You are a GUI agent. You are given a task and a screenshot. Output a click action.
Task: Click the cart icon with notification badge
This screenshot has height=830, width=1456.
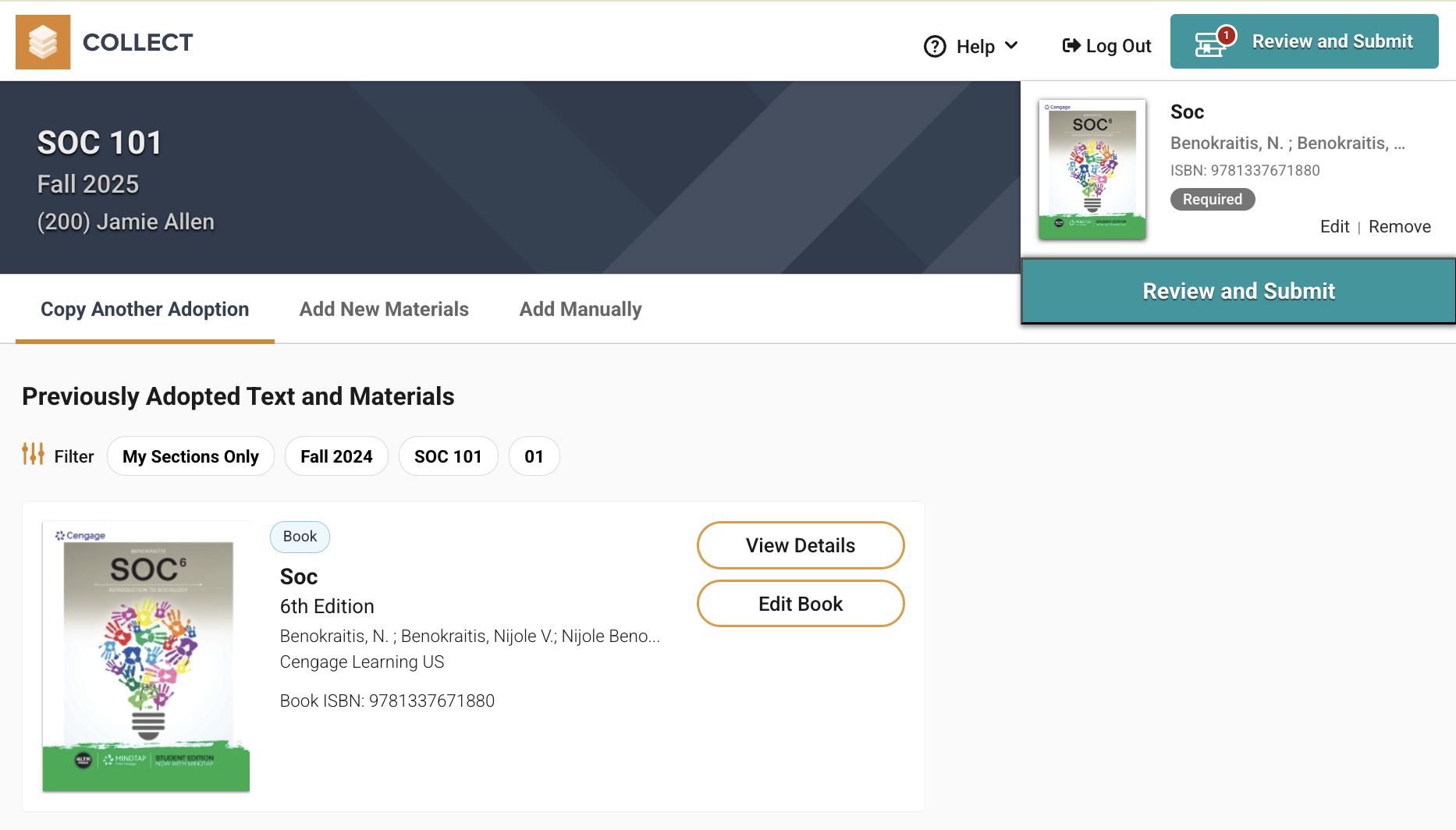click(1215, 41)
